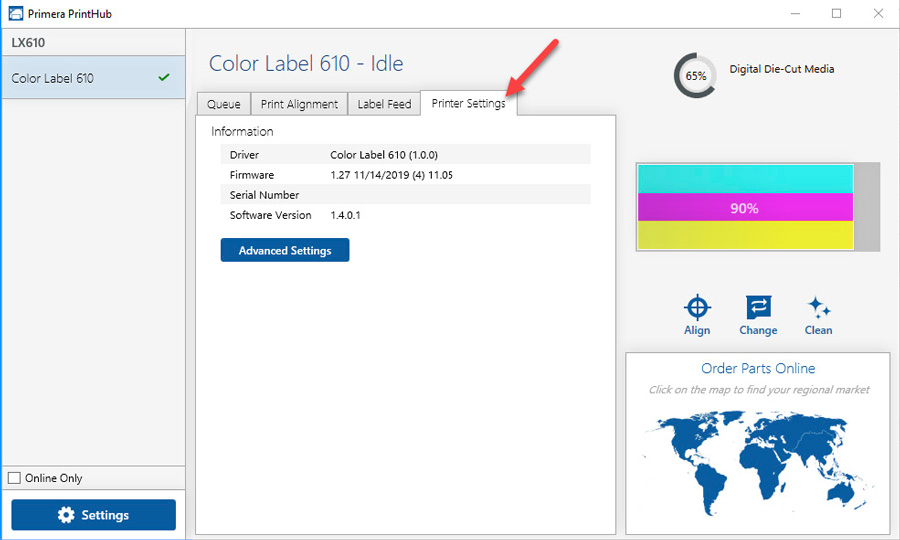This screenshot has width=900, height=540.
Task: Select Color Label 610 printer in list
Action: [x=94, y=77]
